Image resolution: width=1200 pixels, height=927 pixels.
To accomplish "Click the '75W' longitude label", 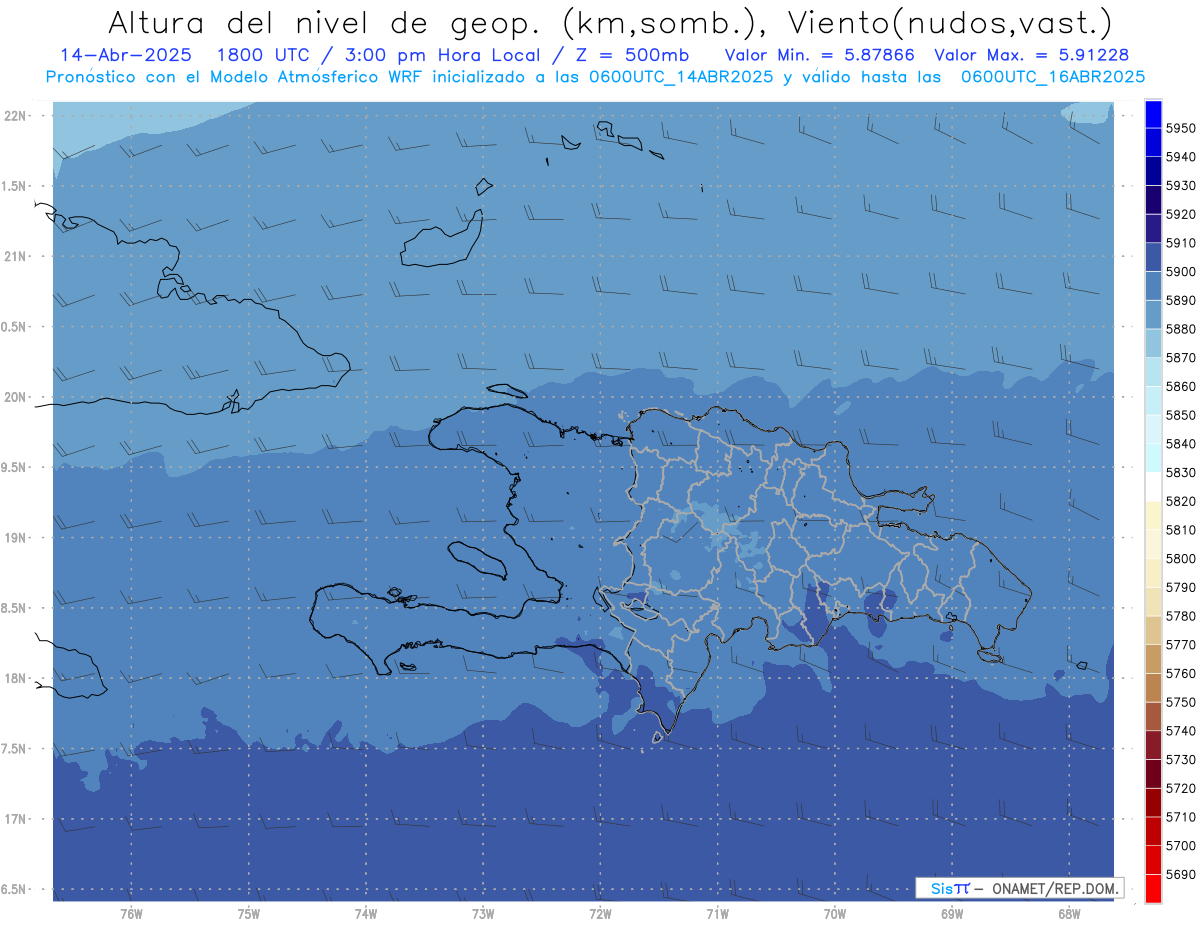I will [248, 914].
